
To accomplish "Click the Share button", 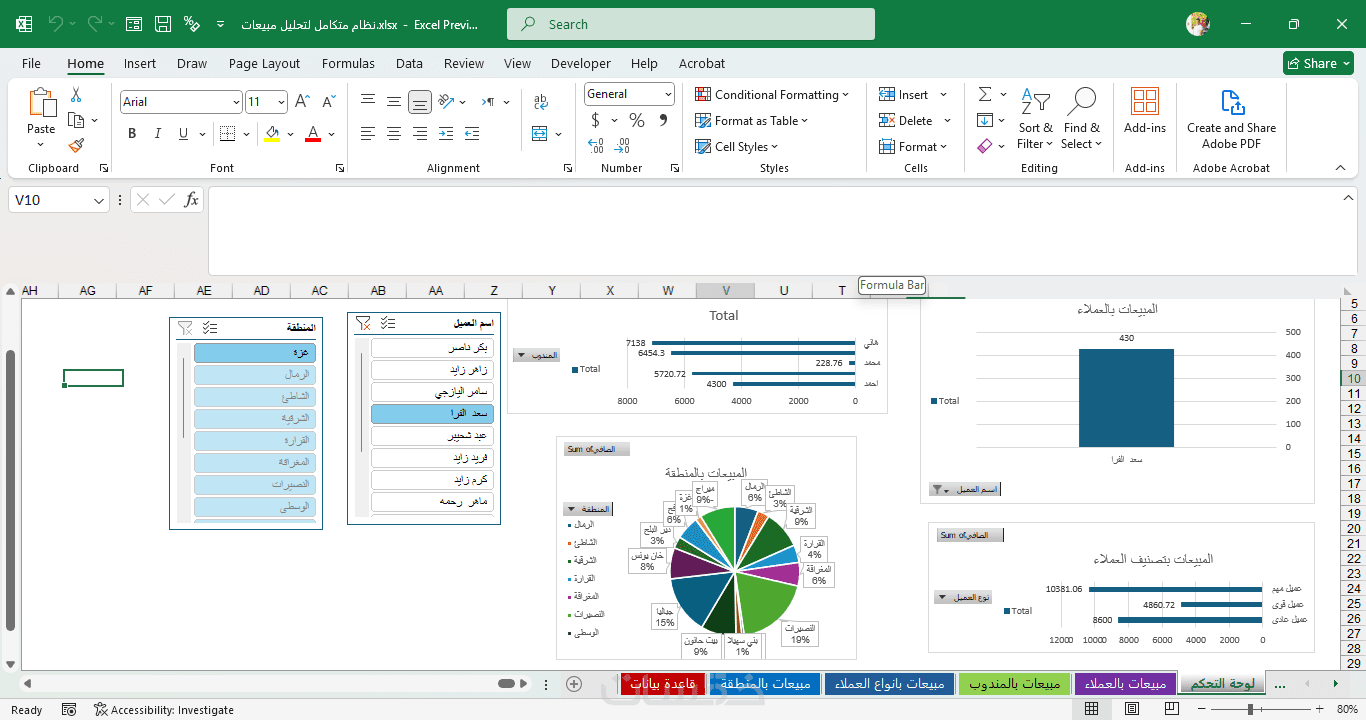I will pyautogui.click(x=1318, y=63).
